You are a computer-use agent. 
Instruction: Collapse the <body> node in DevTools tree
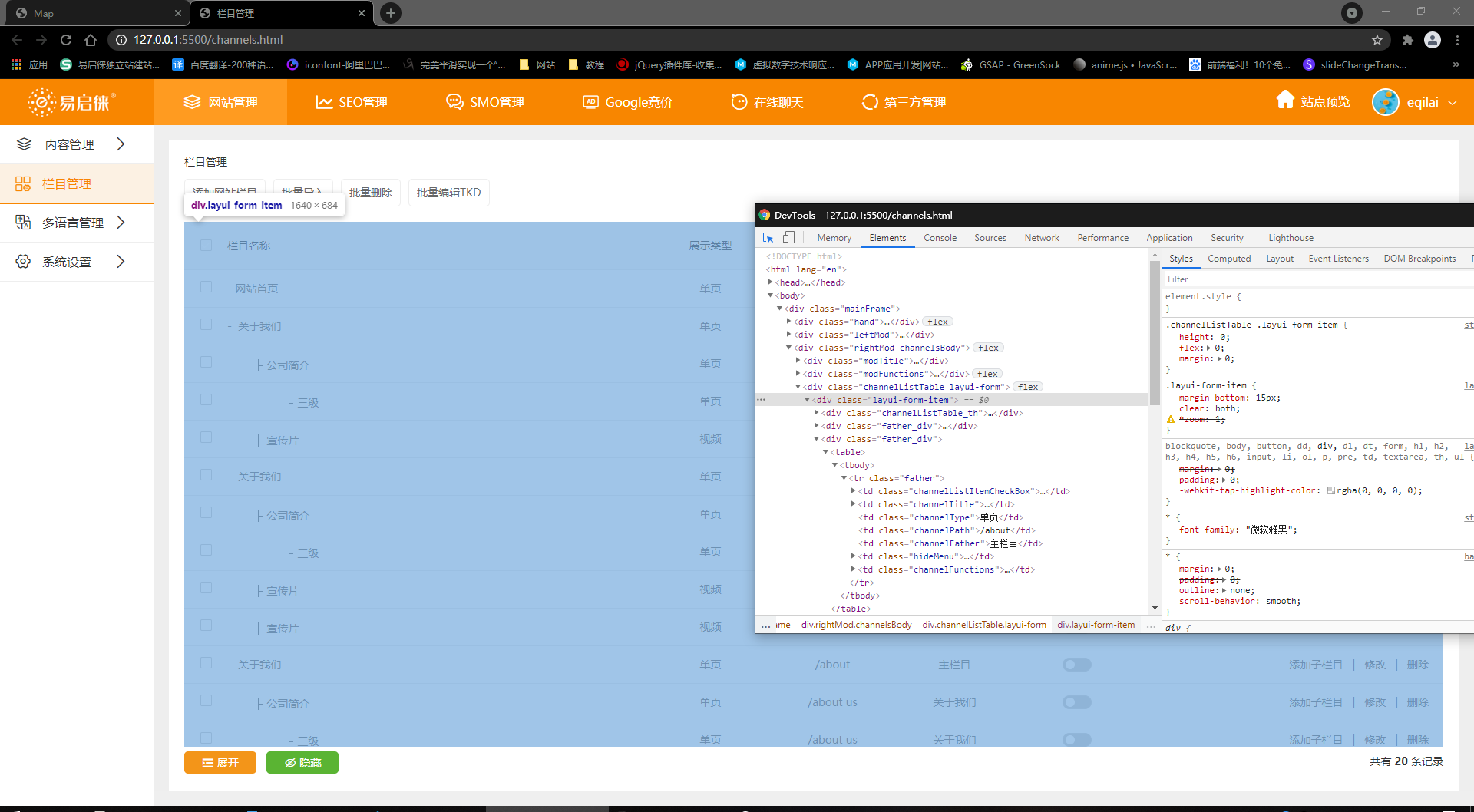(770, 295)
